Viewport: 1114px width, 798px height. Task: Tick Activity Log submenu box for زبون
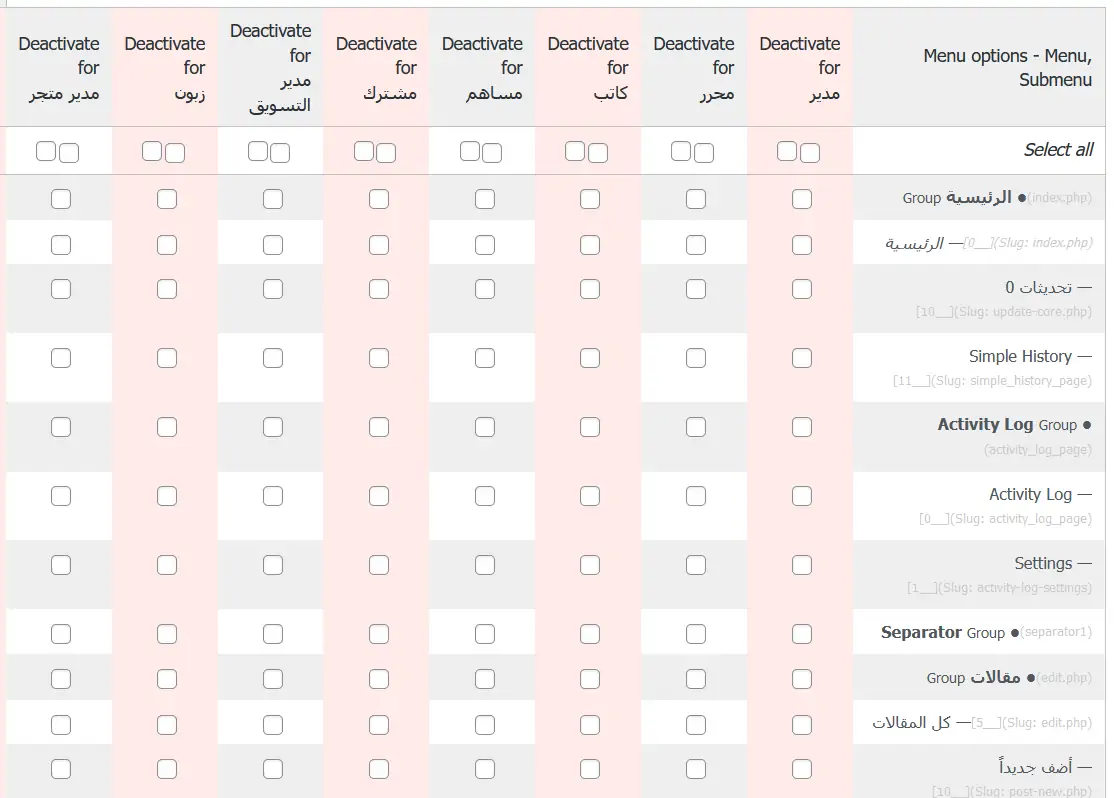(x=167, y=496)
